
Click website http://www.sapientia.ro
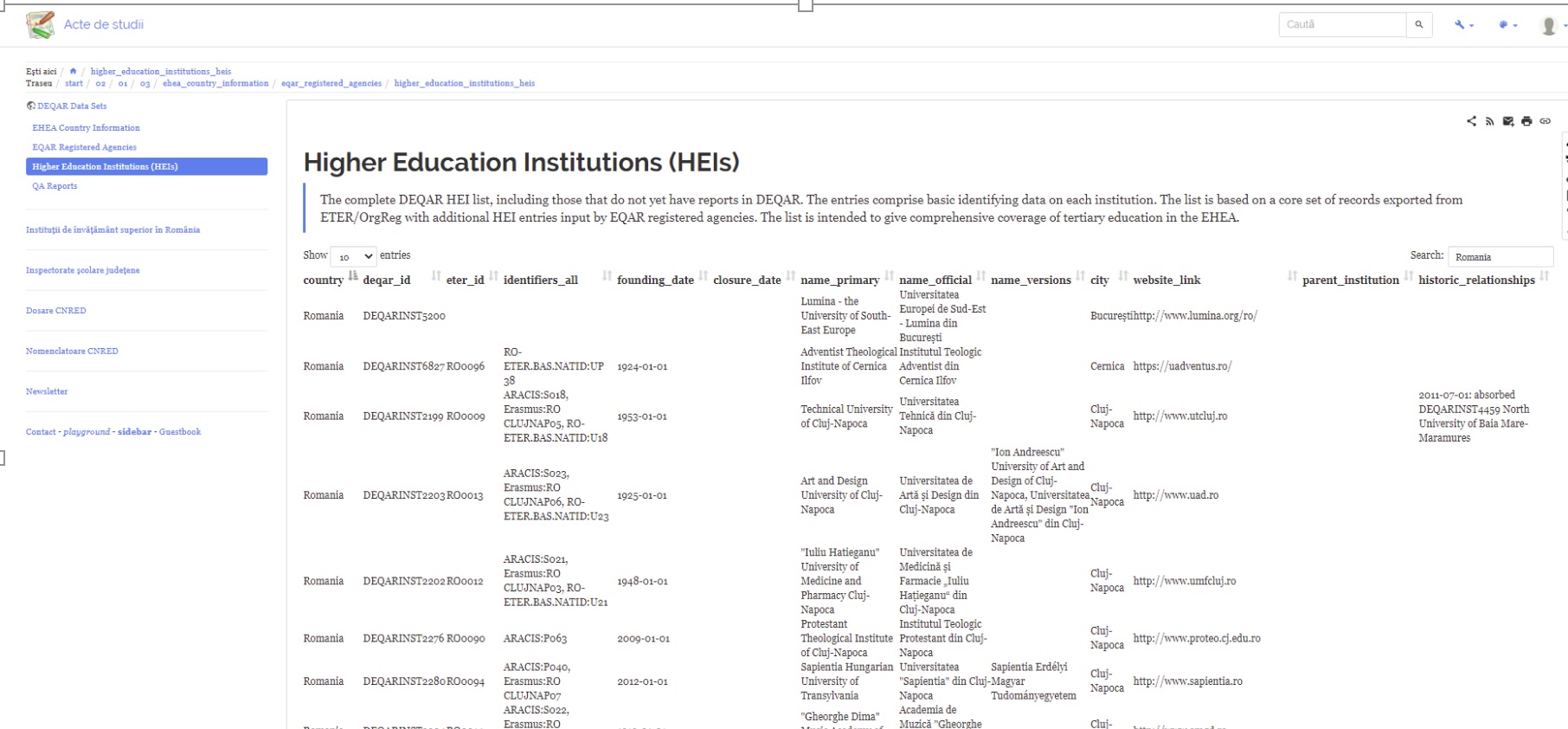pyautogui.click(x=1188, y=681)
